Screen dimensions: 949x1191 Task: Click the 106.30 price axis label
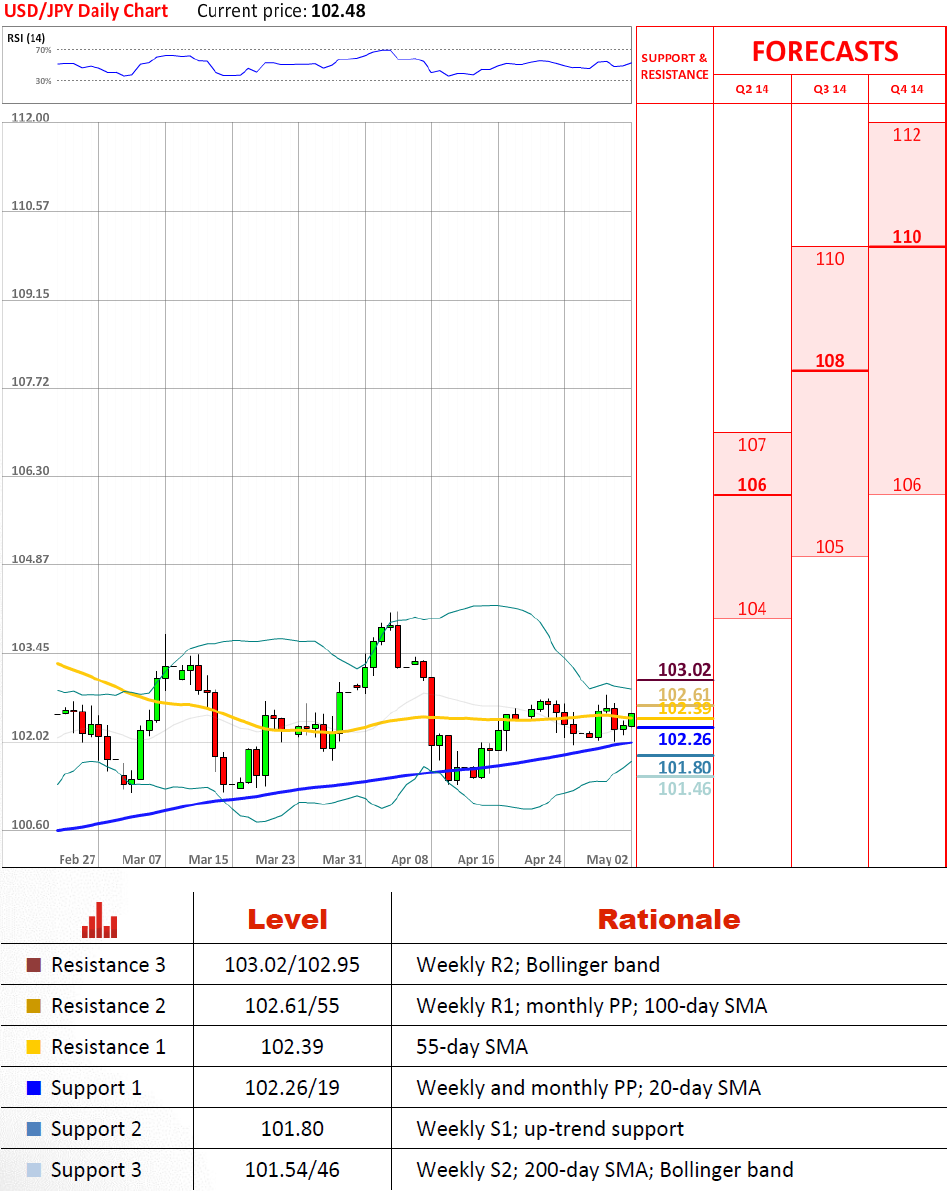click(30, 470)
